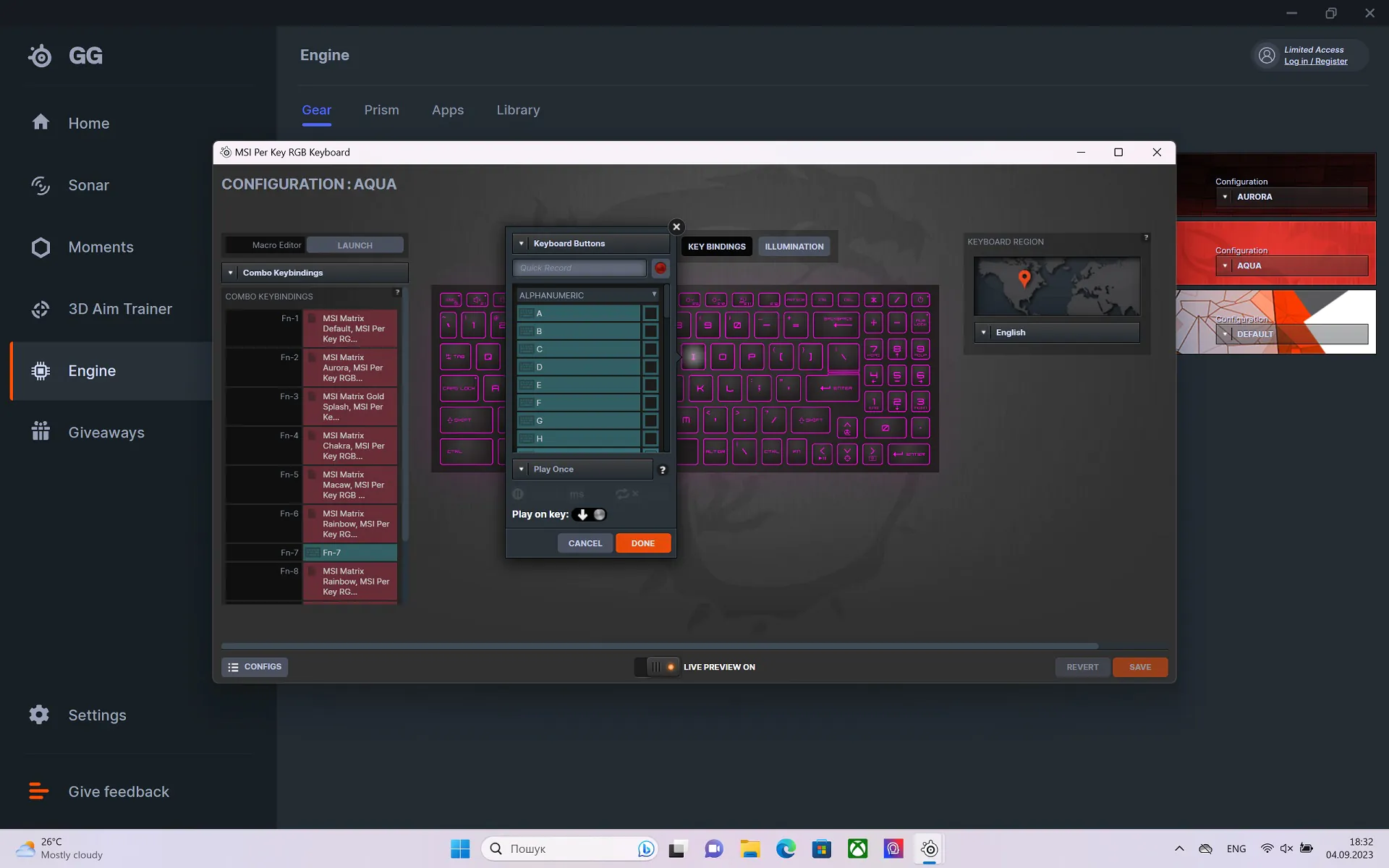Select the power key in the keyboard's top row
The width and height of the screenshot is (1389, 868).
click(921, 299)
